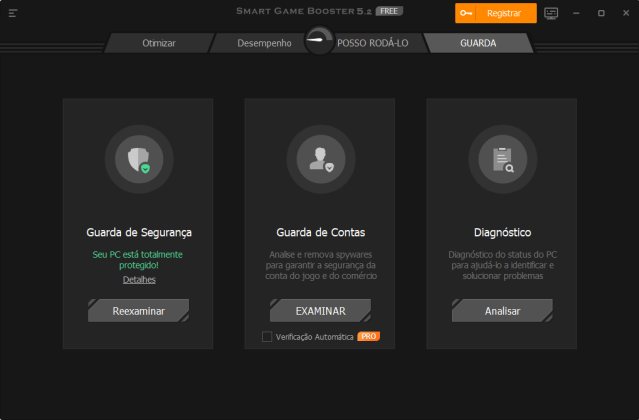Click the Registrar button
This screenshot has width=639, height=420.
click(496, 13)
